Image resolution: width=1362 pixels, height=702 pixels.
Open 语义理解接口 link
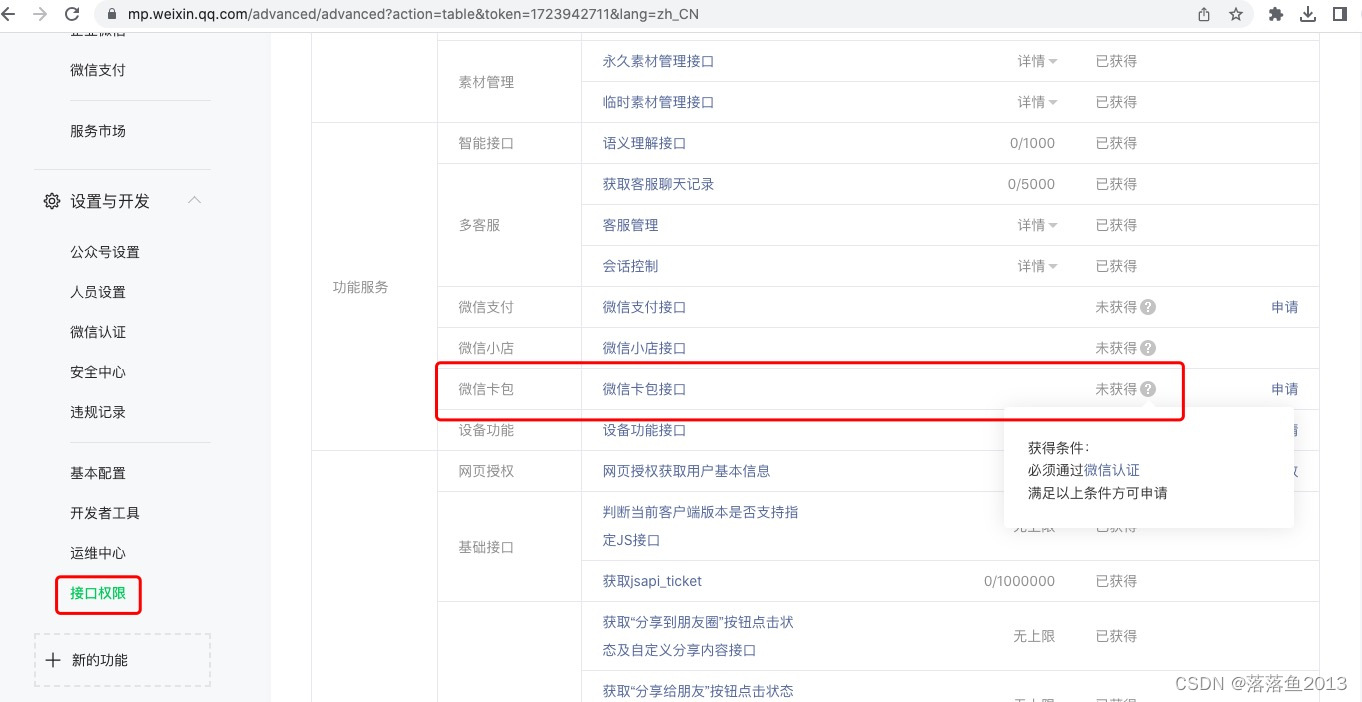point(644,143)
